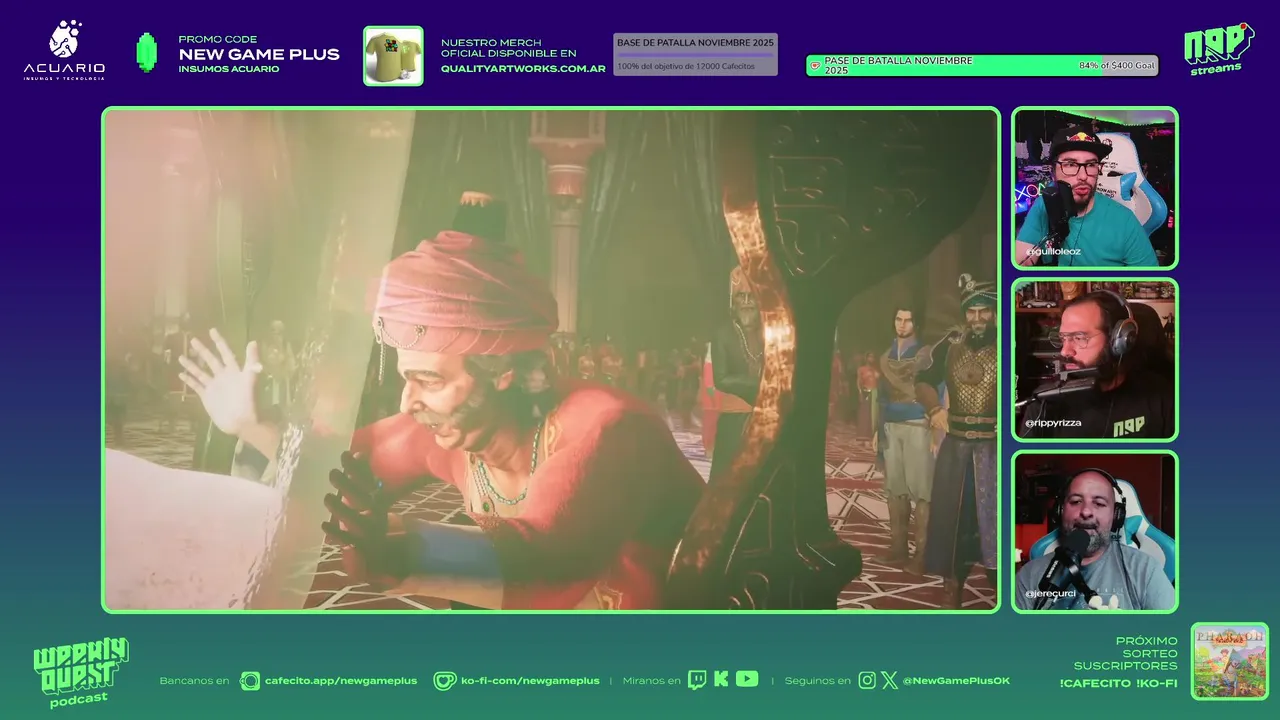Open the merch T-shirt thumbnail
The width and height of the screenshot is (1280, 720).
click(x=393, y=56)
